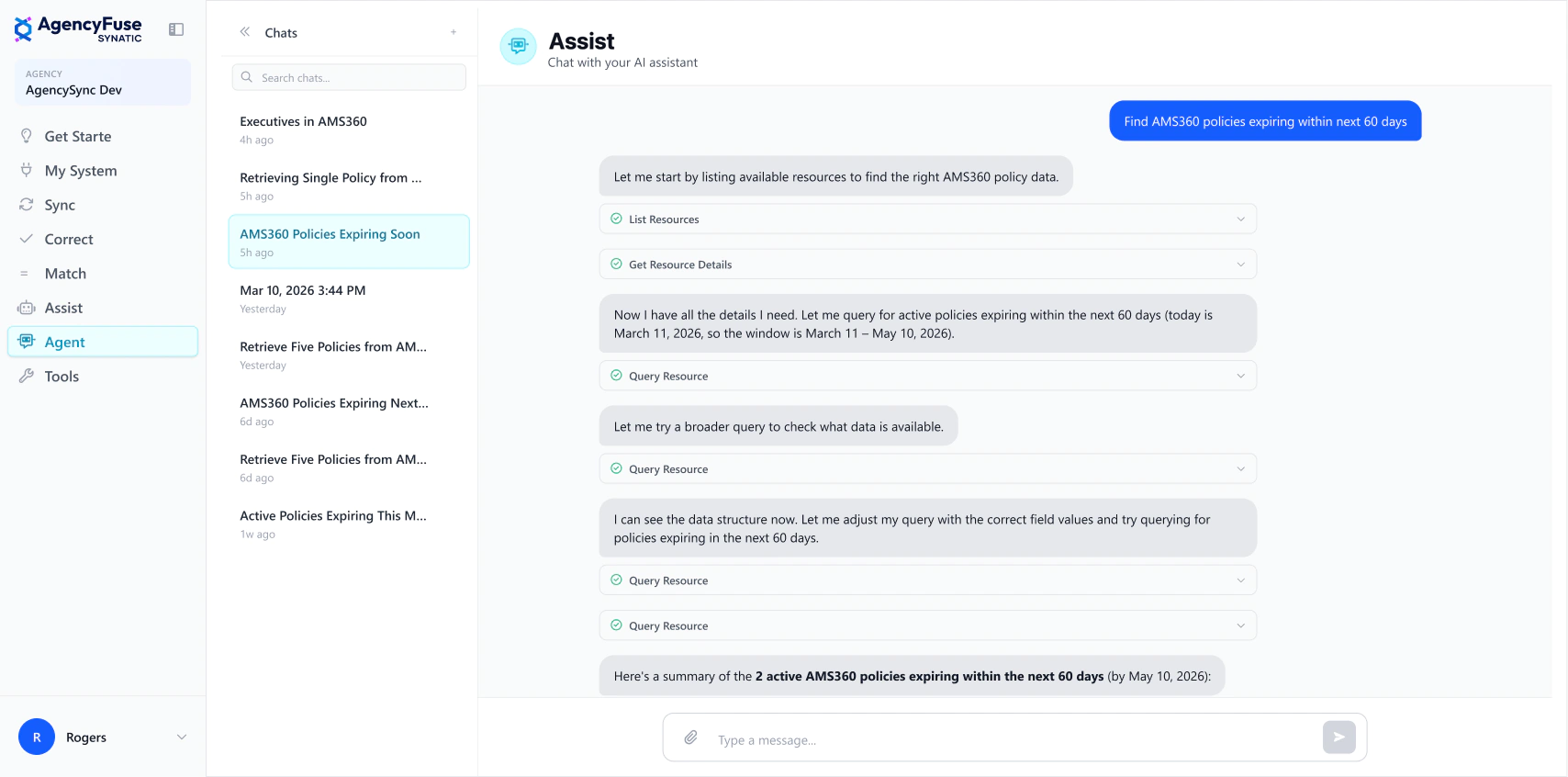Screen dimensions: 1568x777
Task: Expand the List Resources step
Action: tap(928, 219)
